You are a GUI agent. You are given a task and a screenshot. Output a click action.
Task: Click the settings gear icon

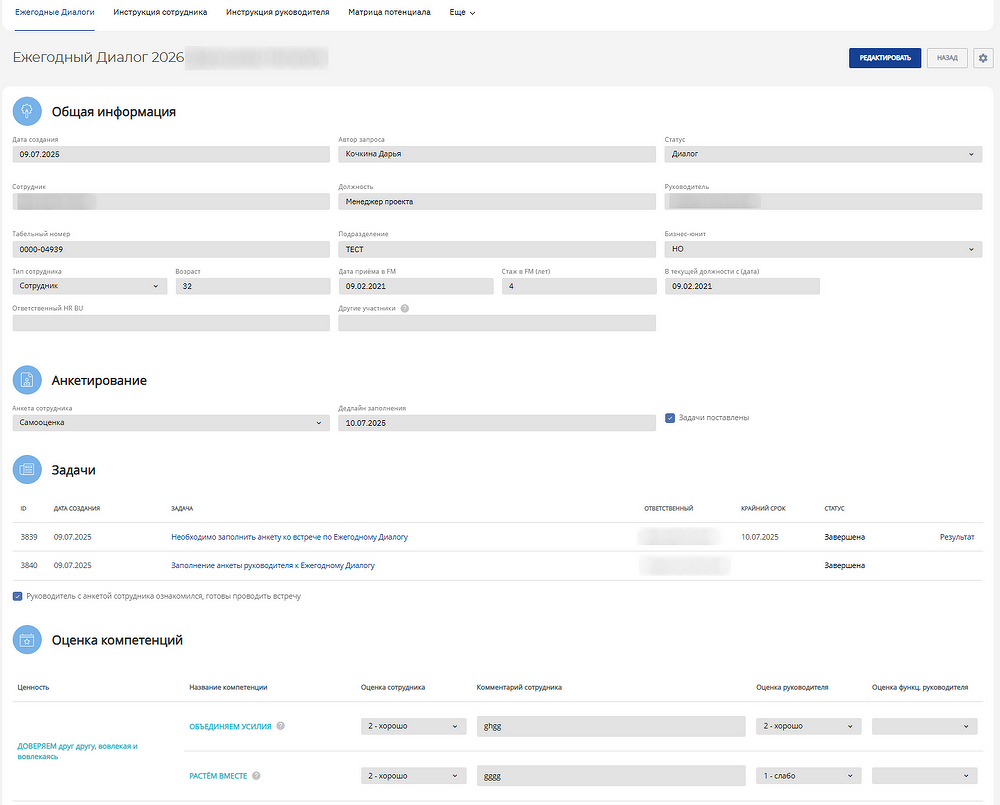pos(983,58)
